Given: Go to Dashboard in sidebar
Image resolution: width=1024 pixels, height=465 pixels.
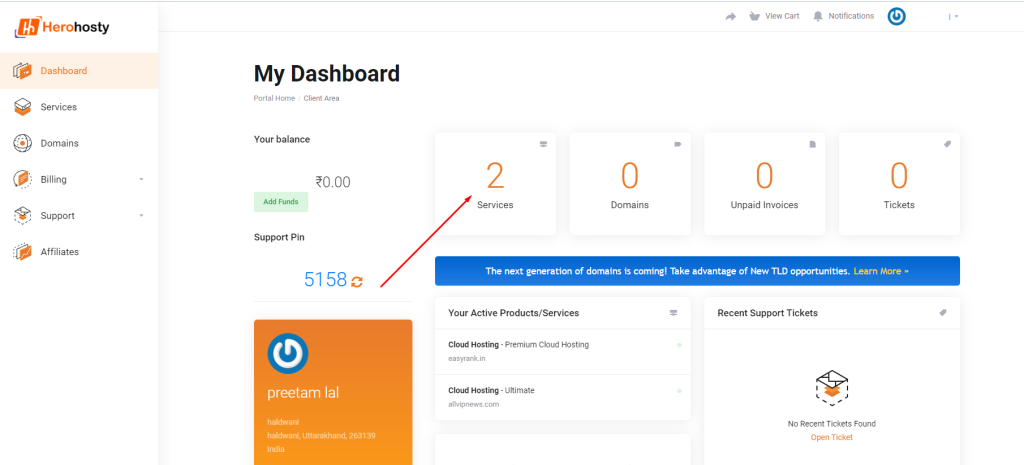Looking at the screenshot, I should (x=63, y=71).
